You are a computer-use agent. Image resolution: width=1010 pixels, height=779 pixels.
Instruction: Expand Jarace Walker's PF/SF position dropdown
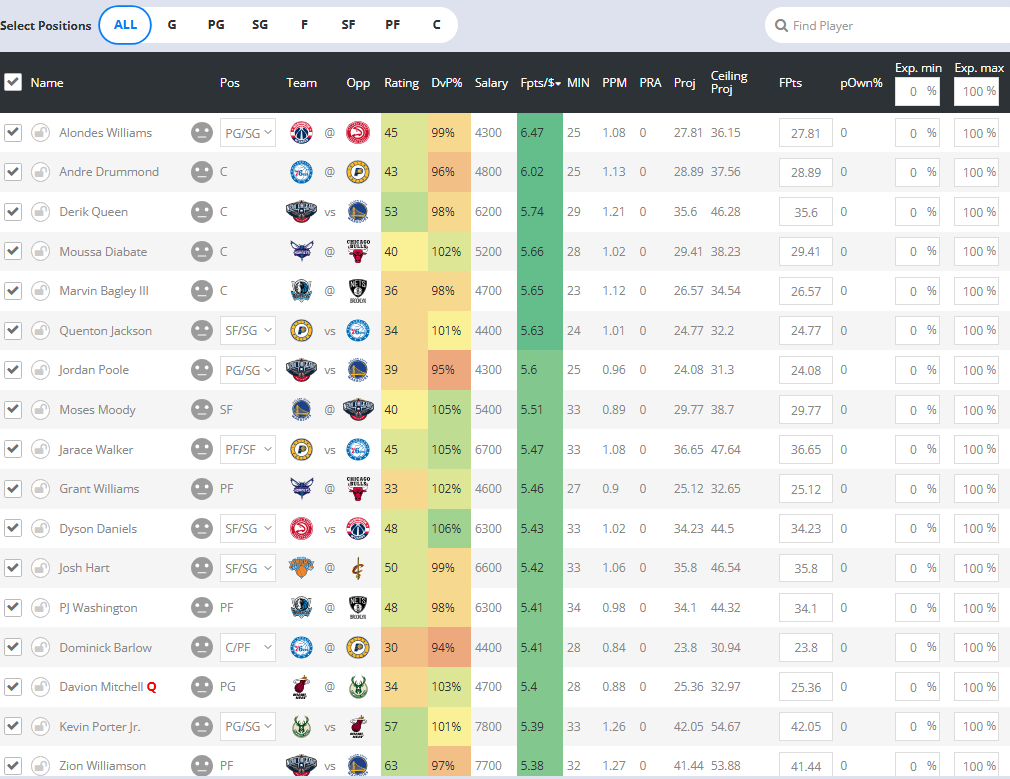247,449
